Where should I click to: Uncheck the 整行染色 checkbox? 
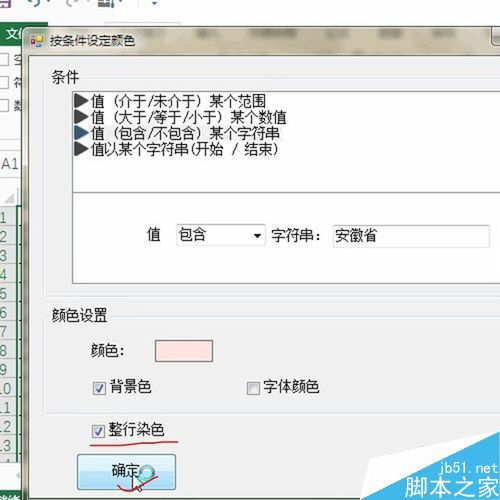pyautogui.click(x=98, y=431)
